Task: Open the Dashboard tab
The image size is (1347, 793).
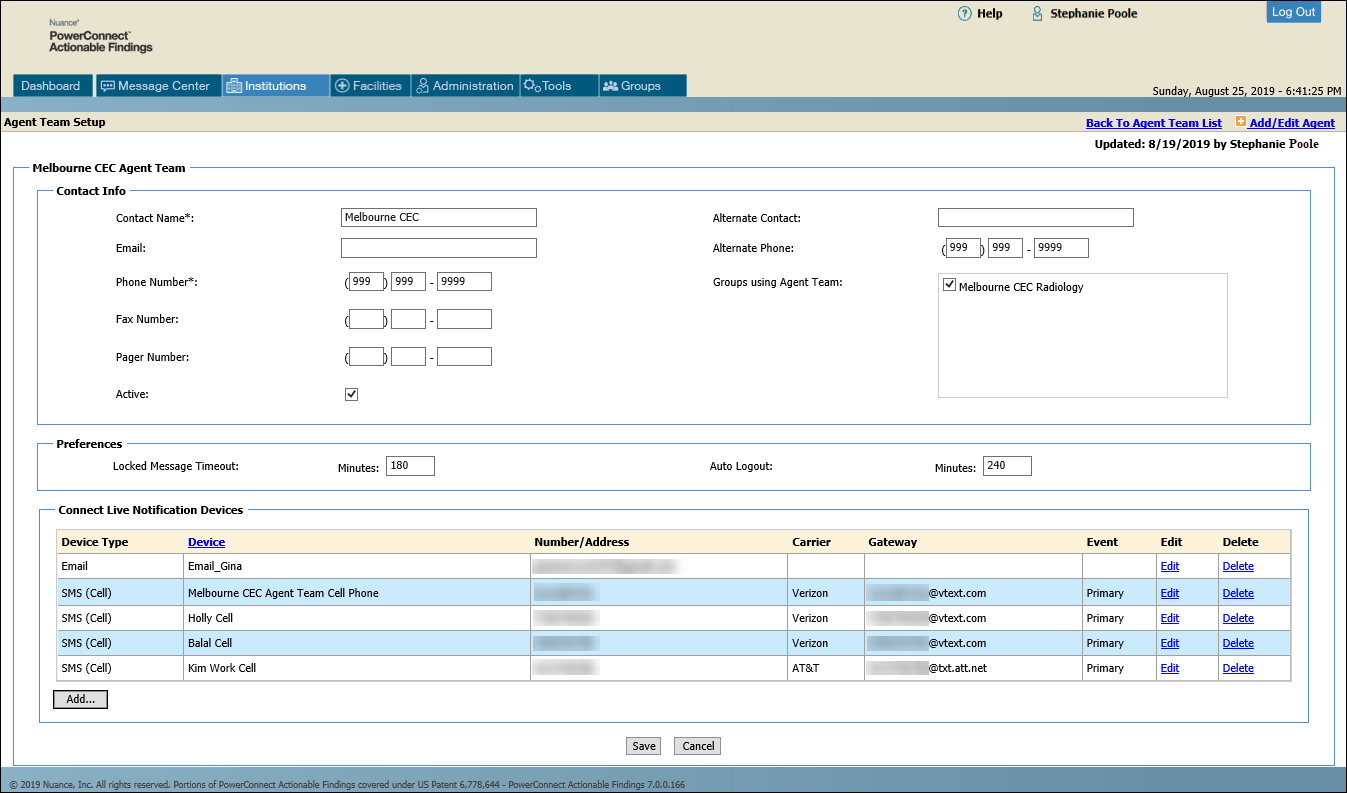Action: click(51, 86)
